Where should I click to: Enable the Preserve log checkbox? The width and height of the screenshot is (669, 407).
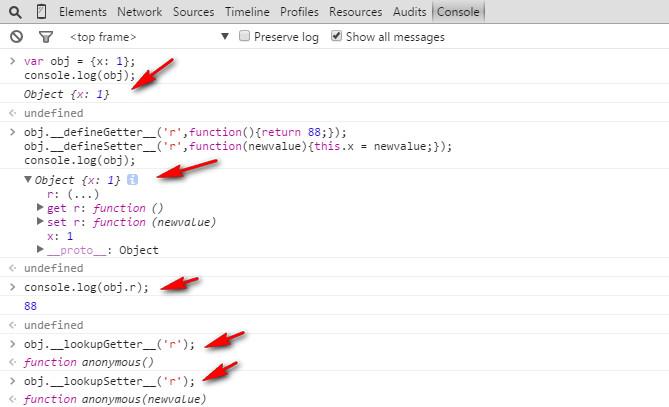244,36
